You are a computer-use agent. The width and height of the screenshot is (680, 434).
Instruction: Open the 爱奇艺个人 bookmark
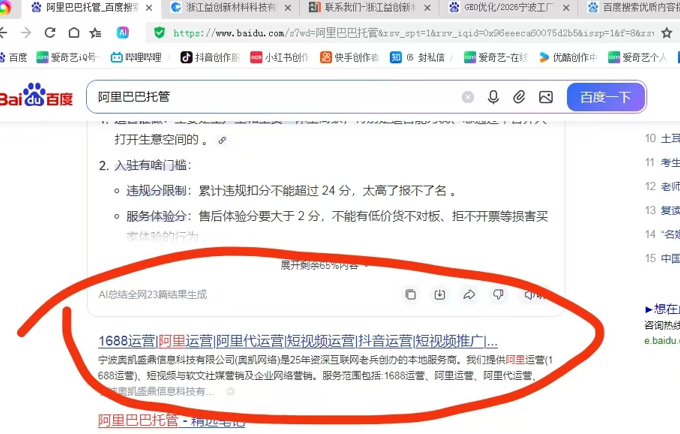pos(638,57)
